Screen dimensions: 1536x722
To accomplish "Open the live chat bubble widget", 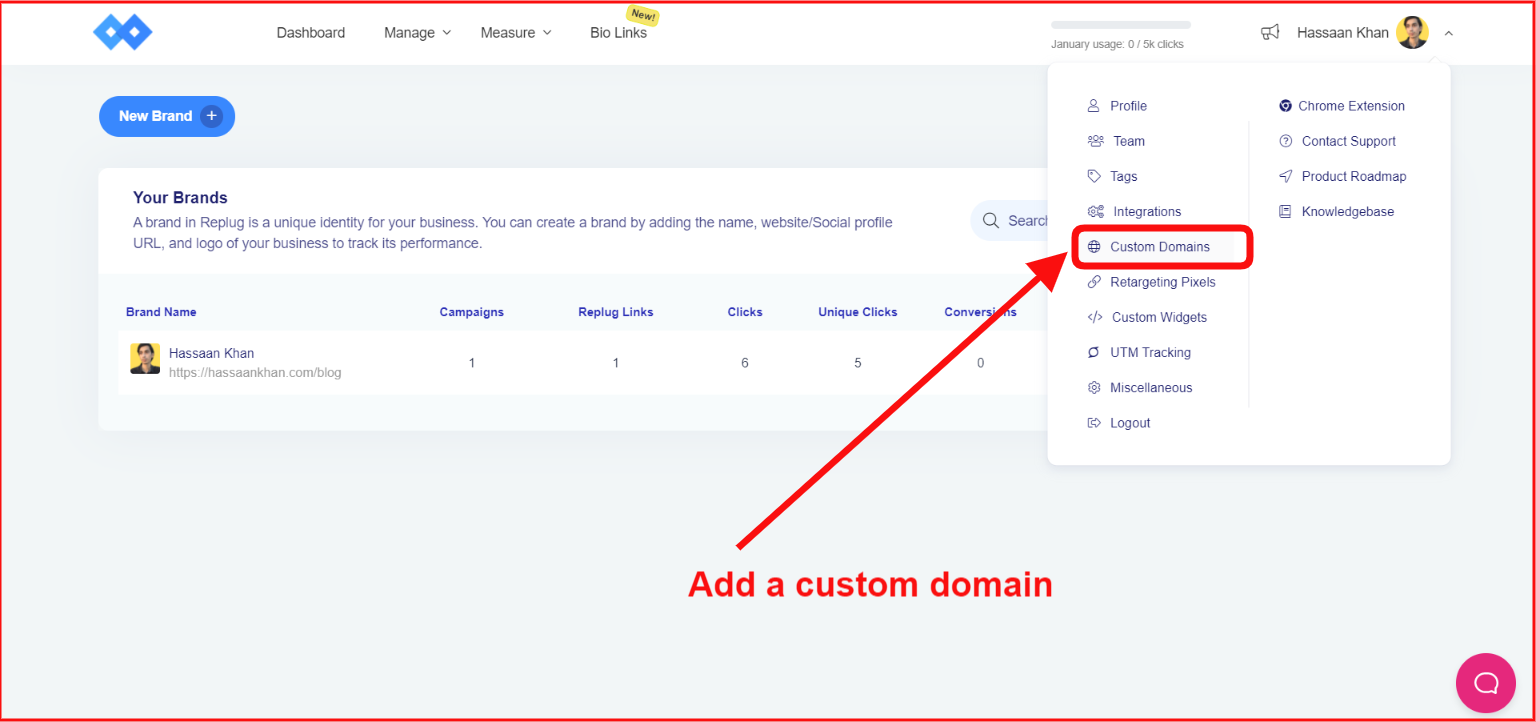I will [x=1486, y=683].
